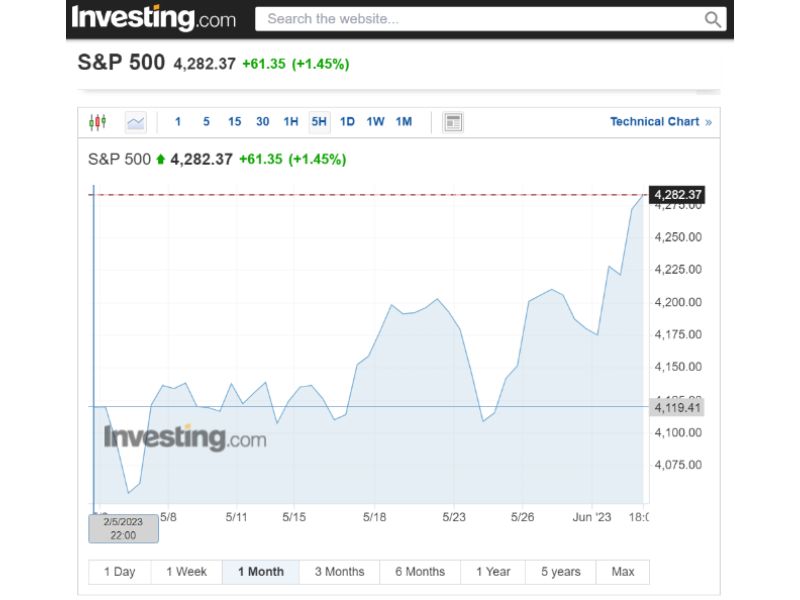Set chart interval to 1 minute
The image size is (800, 600).
[178, 122]
